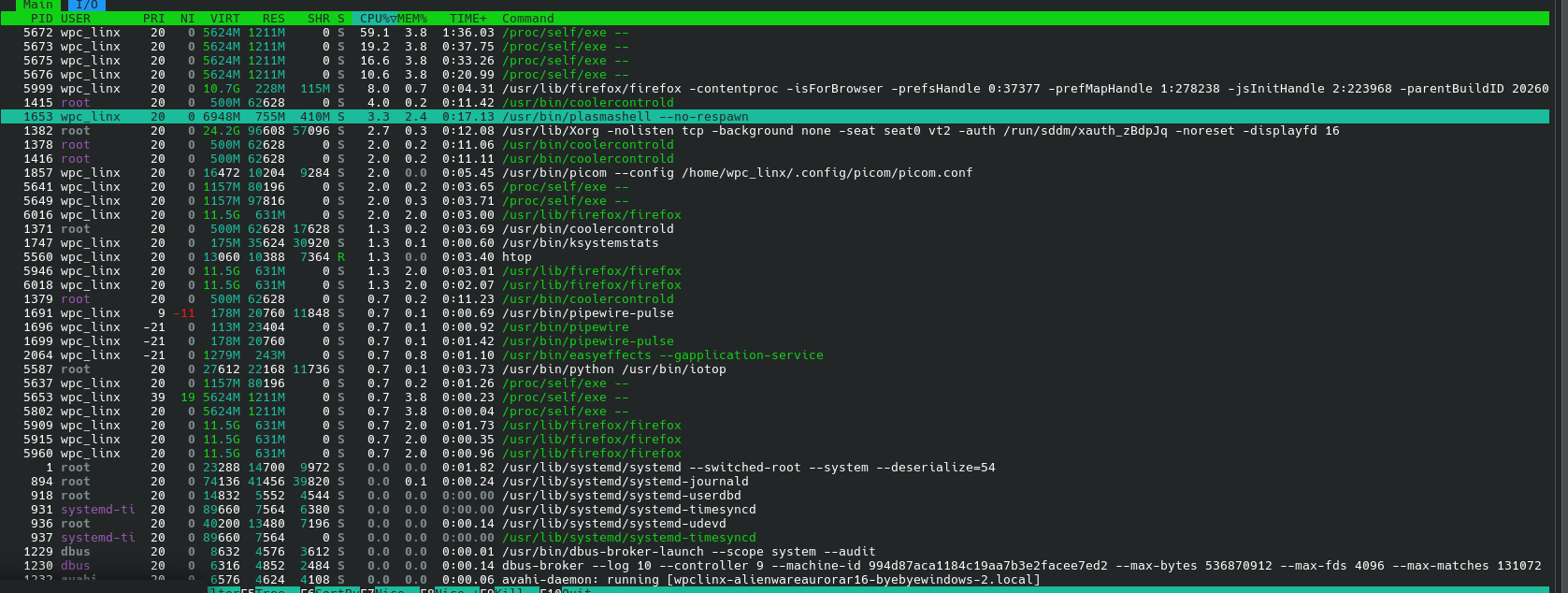Open the I/O tab
The width and height of the screenshot is (1568, 593).
click(x=86, y=5)
